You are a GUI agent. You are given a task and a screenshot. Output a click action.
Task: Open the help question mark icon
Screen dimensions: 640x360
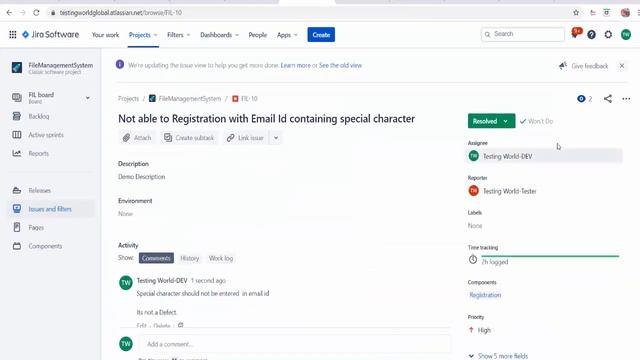(x=591, y=35)
